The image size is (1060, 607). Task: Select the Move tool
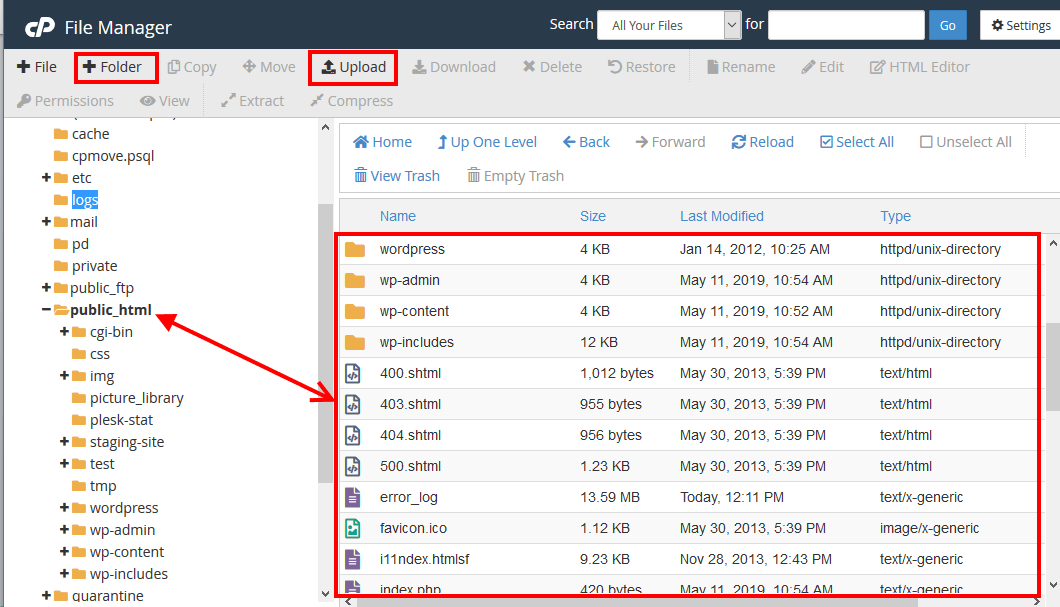268,66
